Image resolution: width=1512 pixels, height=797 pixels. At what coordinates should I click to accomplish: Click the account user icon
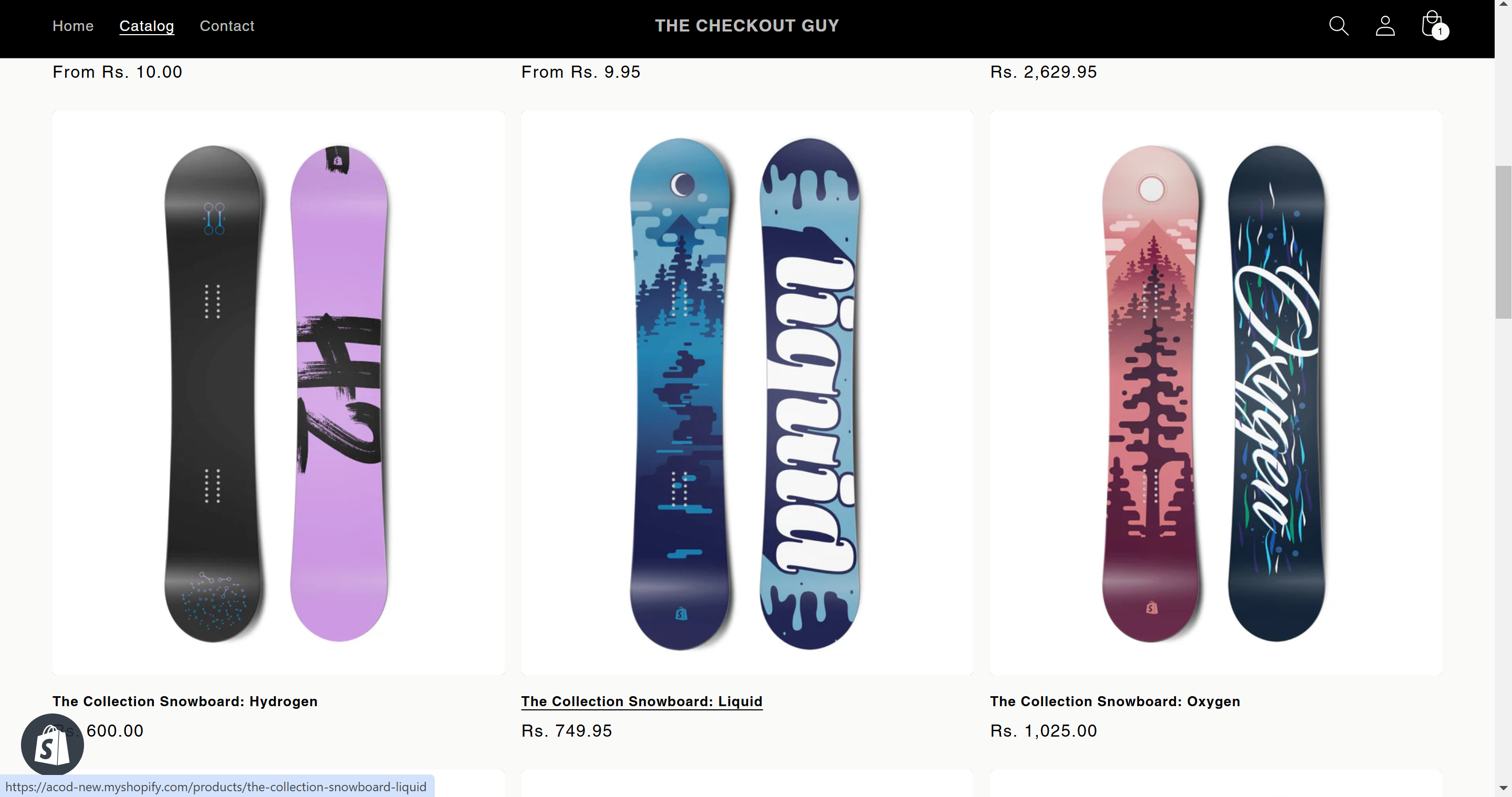[1385, 26]
